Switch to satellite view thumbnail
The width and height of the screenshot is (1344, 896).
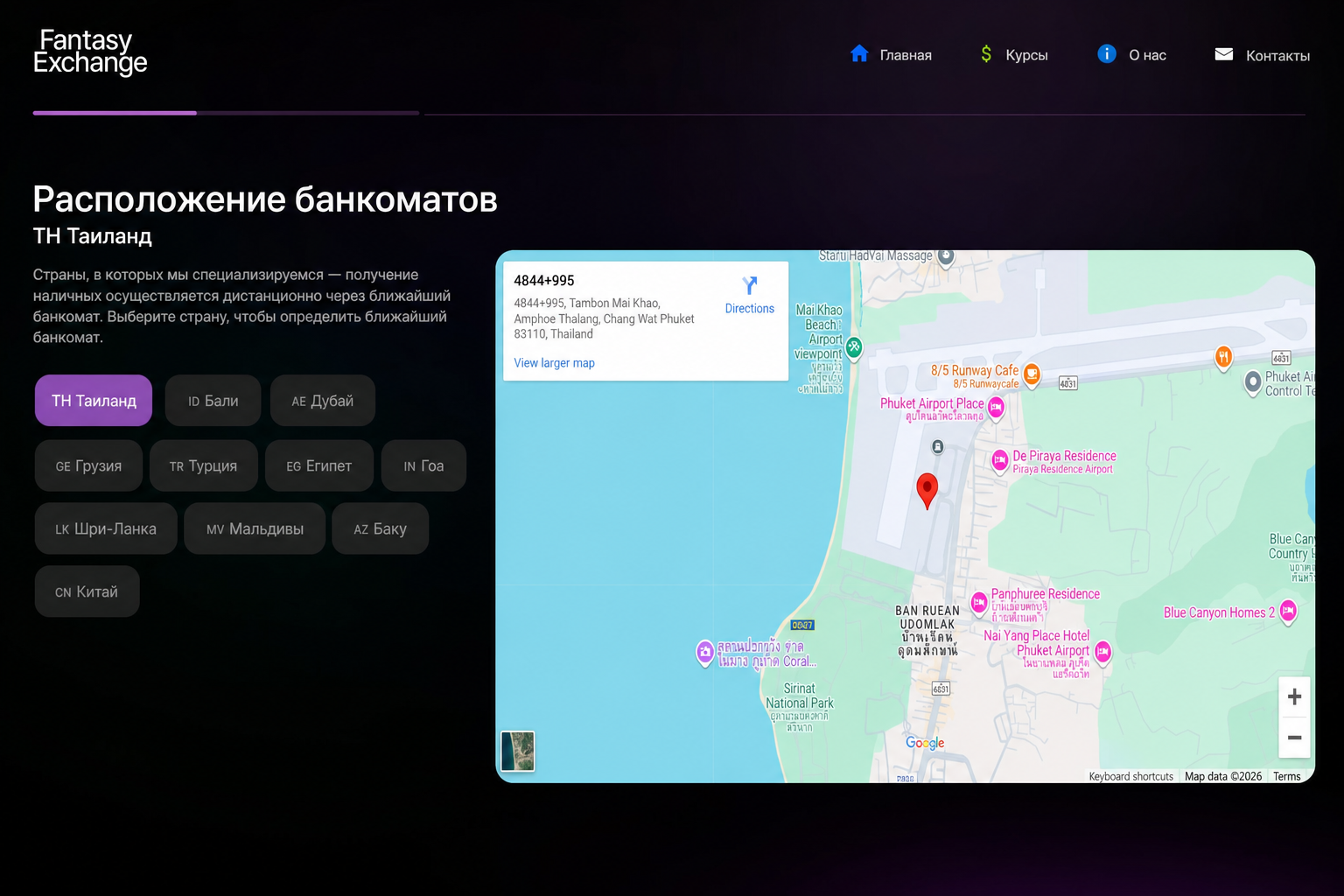(517, 751)
